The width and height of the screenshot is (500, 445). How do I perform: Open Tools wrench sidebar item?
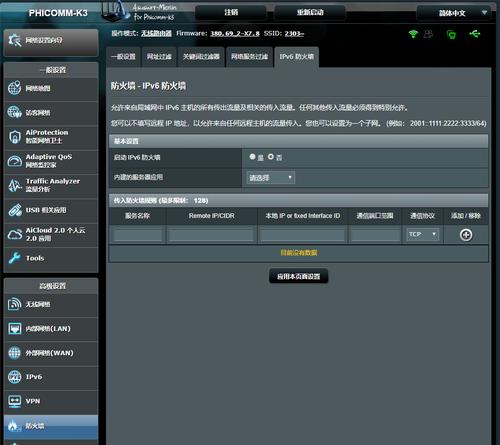[51, 258]
